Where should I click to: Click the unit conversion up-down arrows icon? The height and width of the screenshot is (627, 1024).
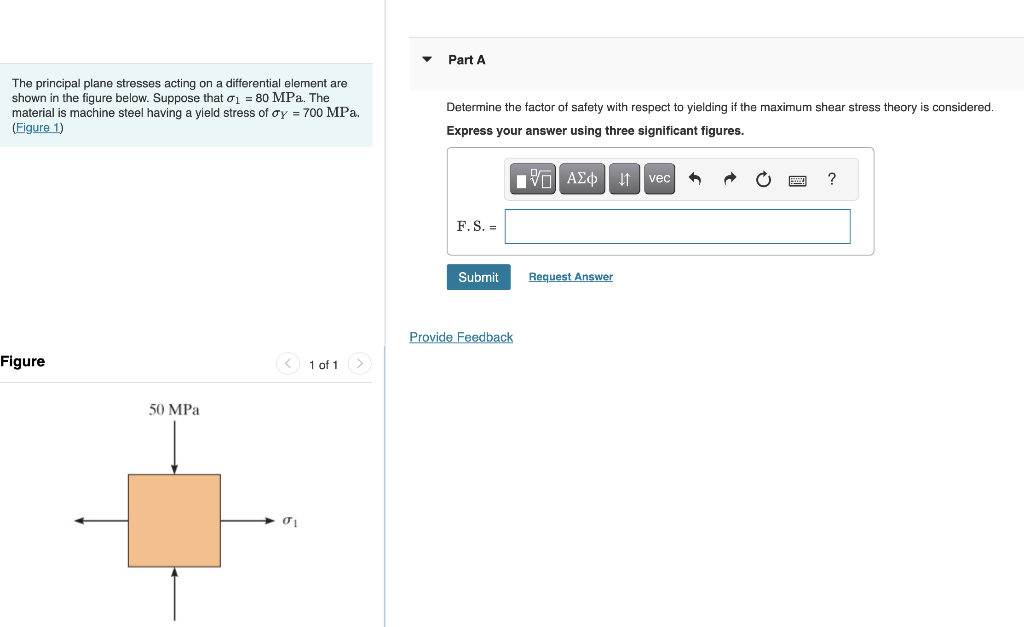(624, 178)
